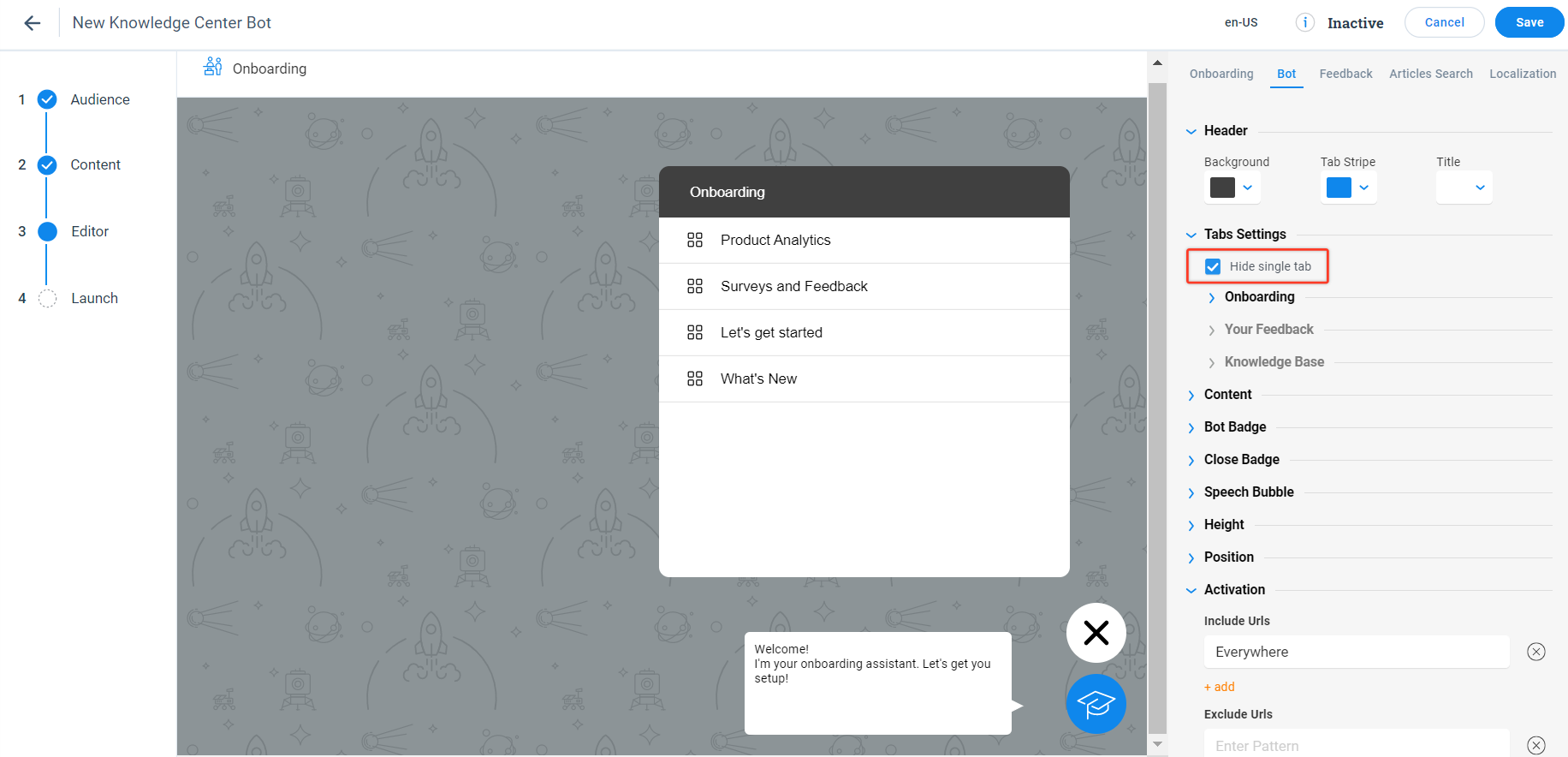Image resolution: width=1568 pixels, height=757 pixels.
Task: Click the info icon beside Inactive
Action: pos(1304,23)
